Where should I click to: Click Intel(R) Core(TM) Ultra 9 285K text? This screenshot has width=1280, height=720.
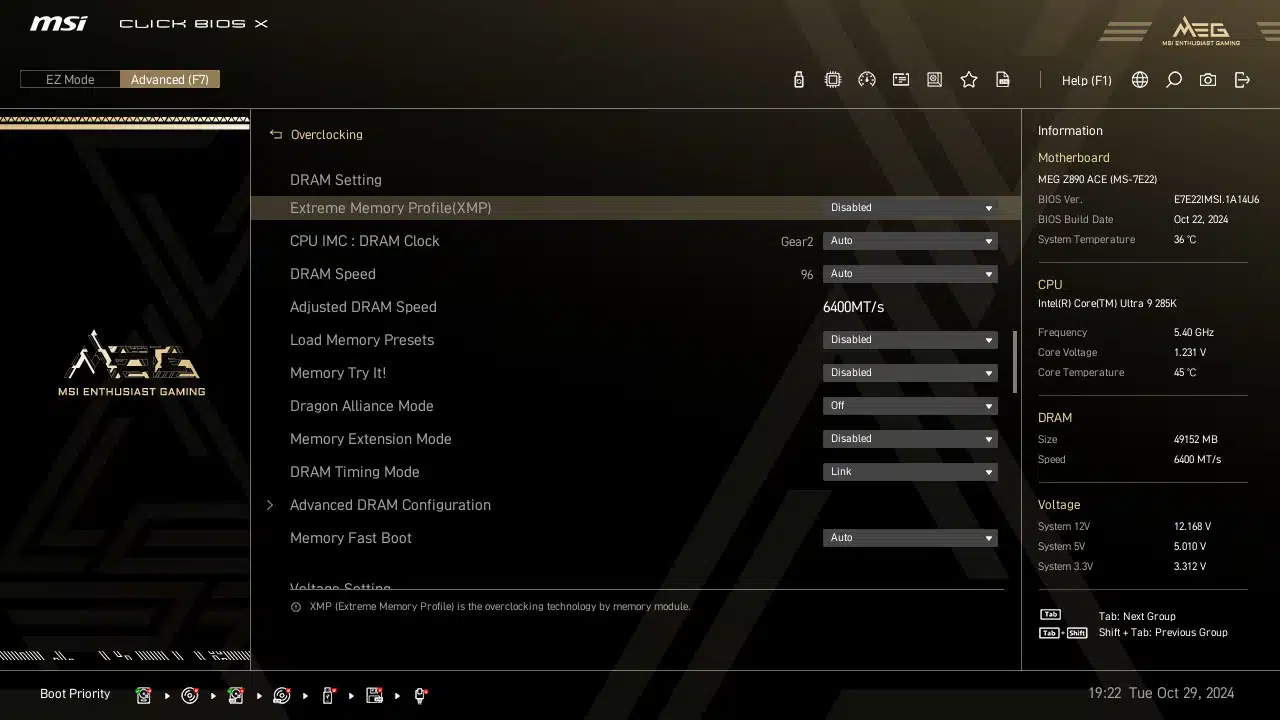click(x=1107, y=303)
